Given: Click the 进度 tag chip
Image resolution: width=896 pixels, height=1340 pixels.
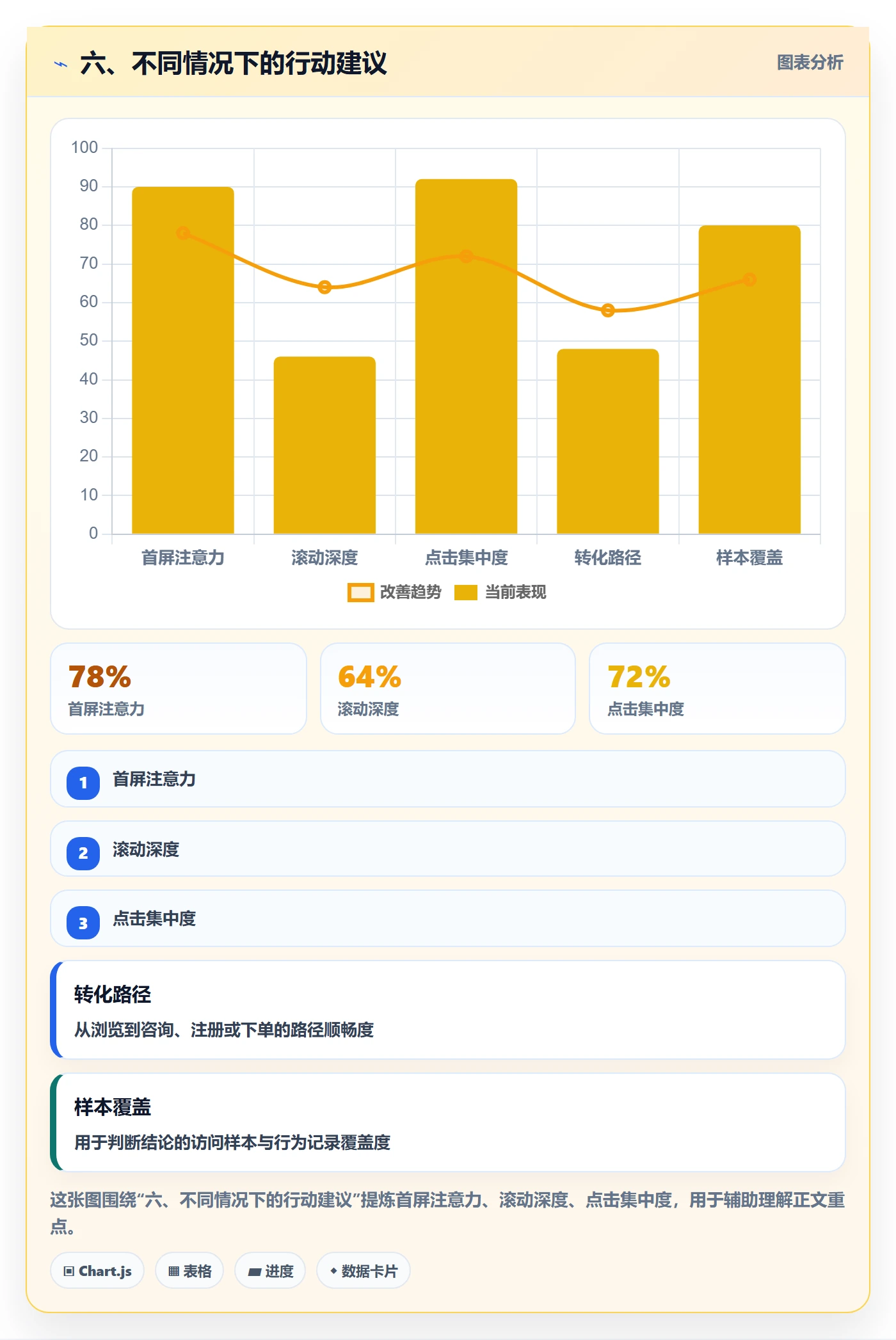Looking at the screenshot, I should coord(270,1271).
